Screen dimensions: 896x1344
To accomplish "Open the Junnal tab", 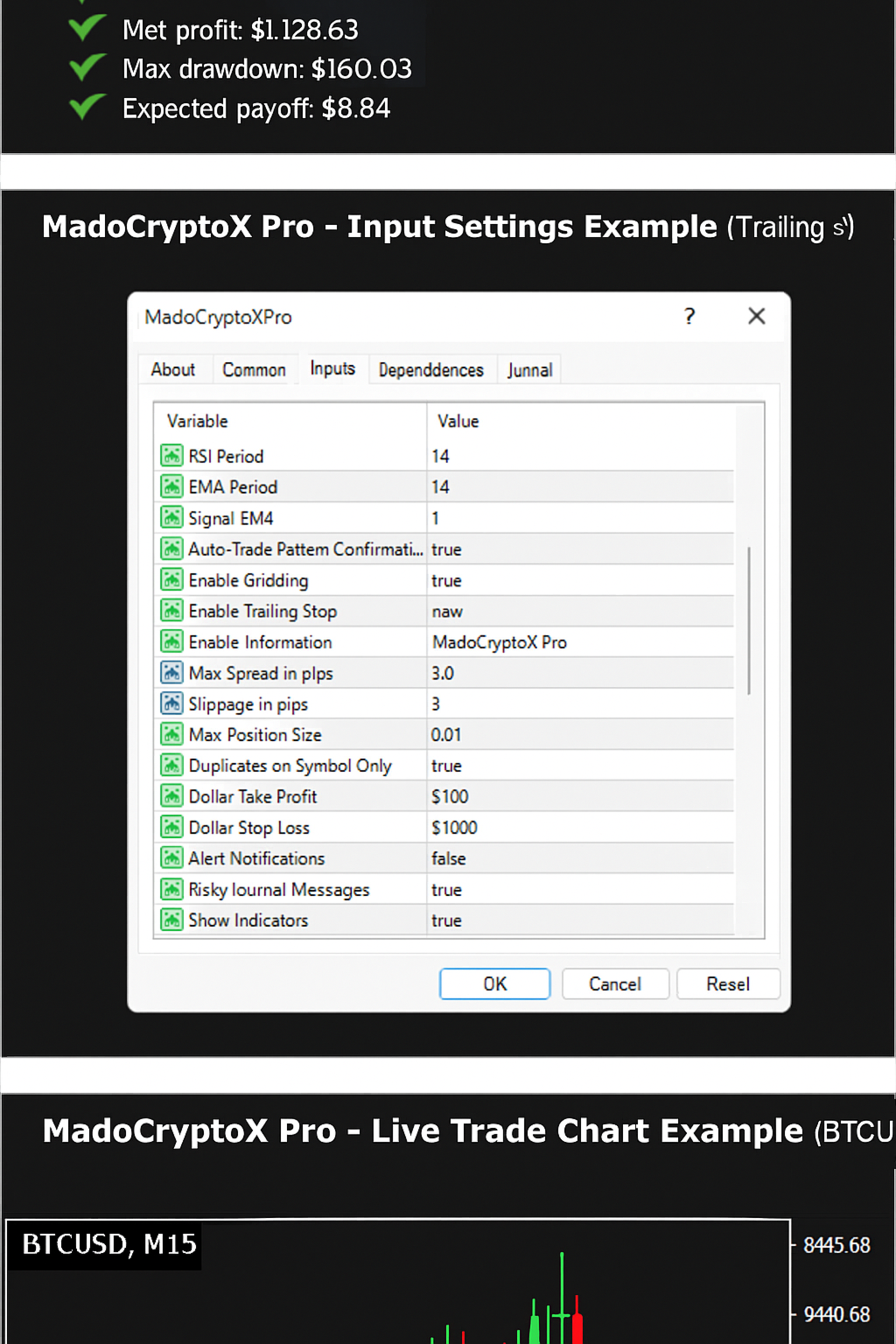I will (x=530, y=369).
